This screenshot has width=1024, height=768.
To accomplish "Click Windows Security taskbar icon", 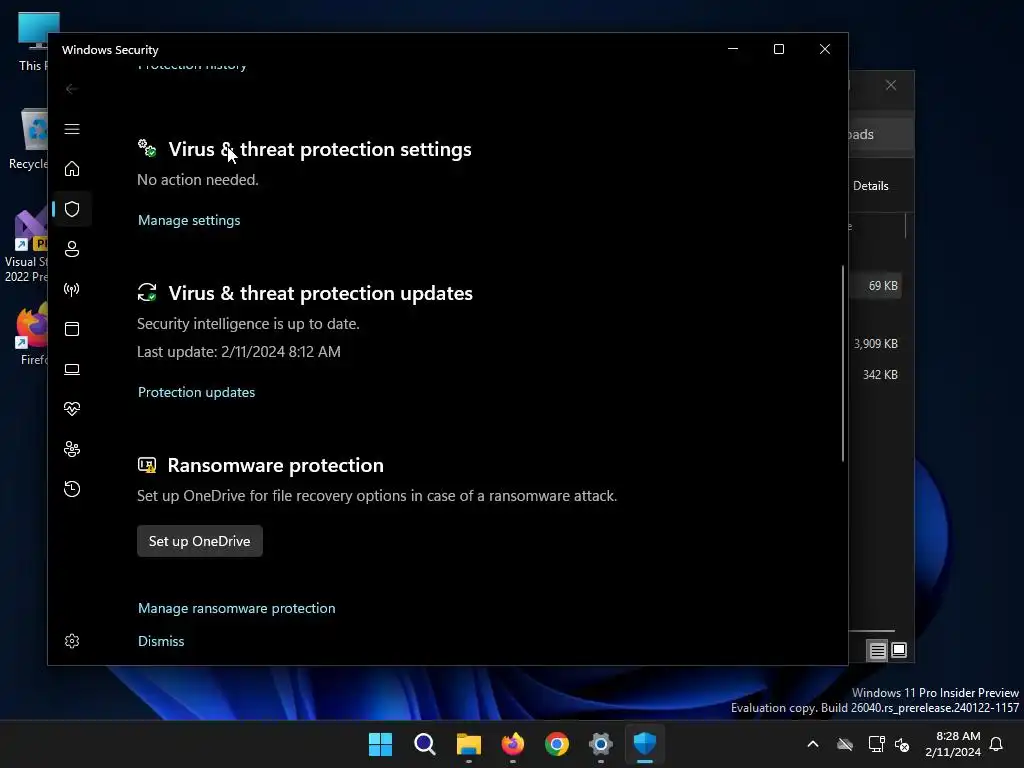I will pos(645,744).
